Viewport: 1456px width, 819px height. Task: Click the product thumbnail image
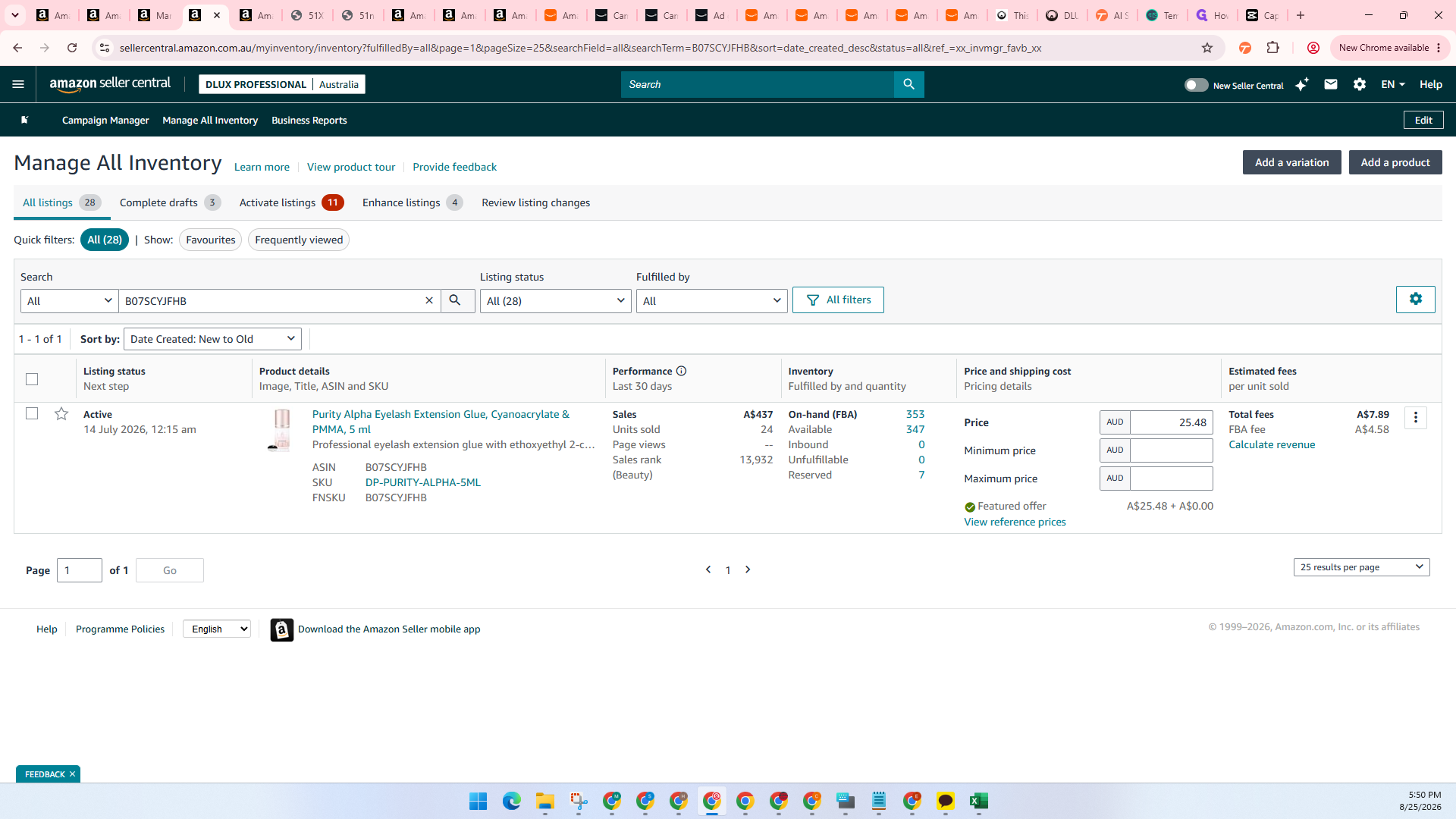tap(280, 430)
